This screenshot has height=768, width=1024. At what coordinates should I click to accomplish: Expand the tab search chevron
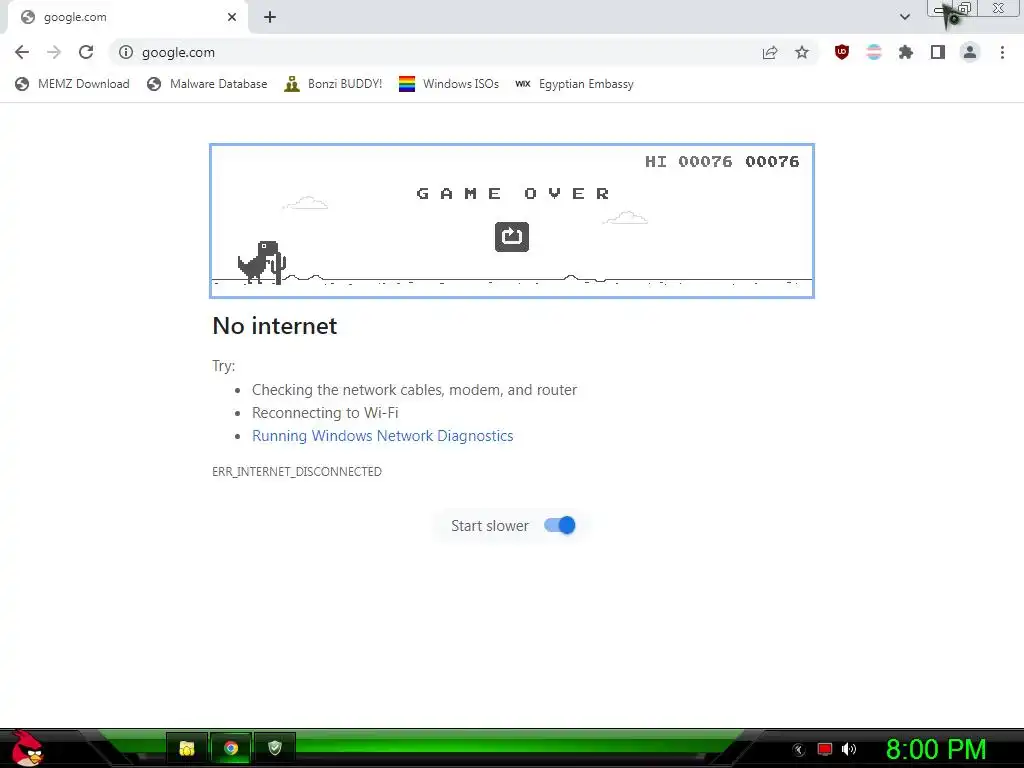point(904,17)
